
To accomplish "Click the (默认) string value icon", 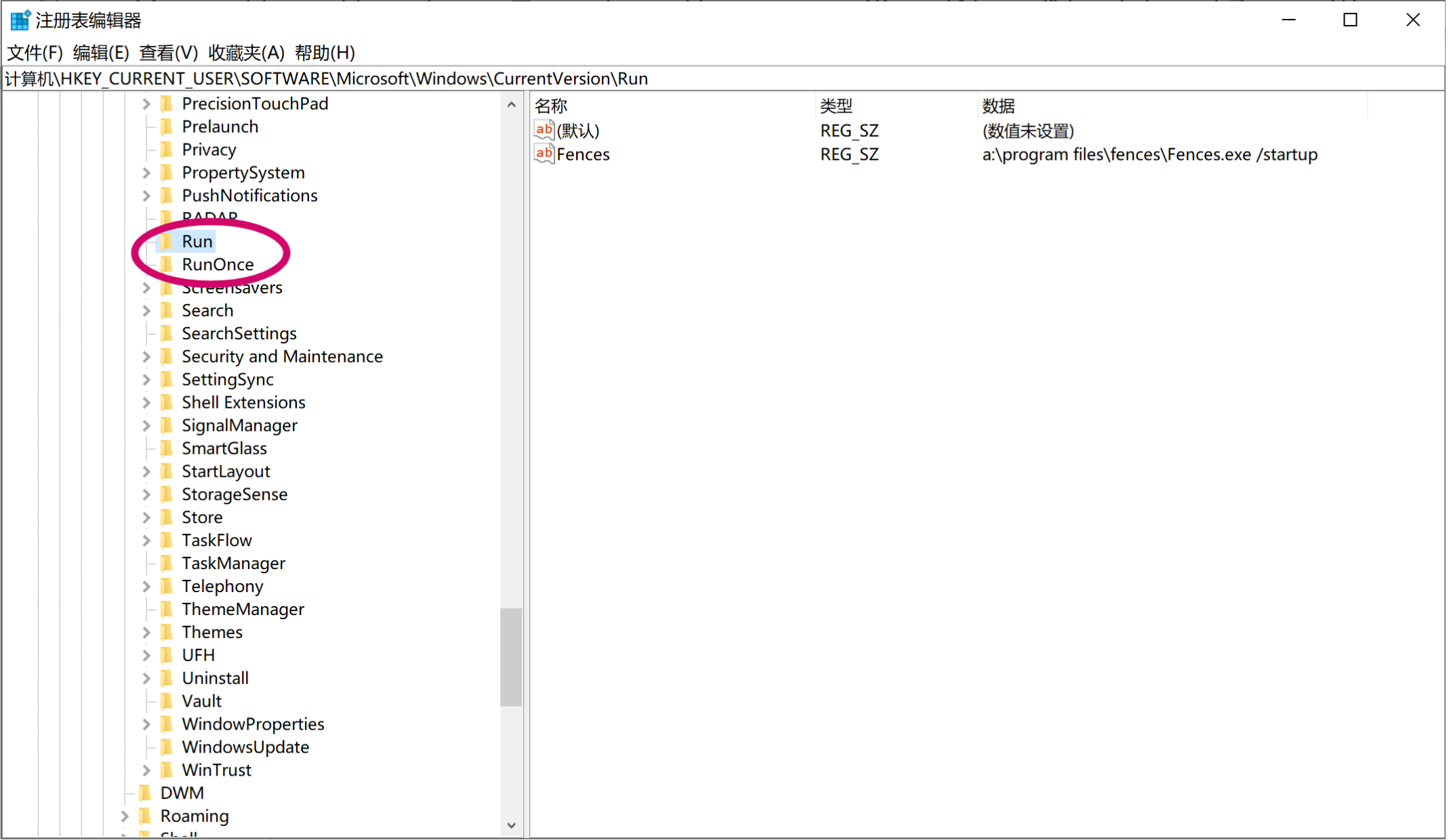I will [543, 129].
